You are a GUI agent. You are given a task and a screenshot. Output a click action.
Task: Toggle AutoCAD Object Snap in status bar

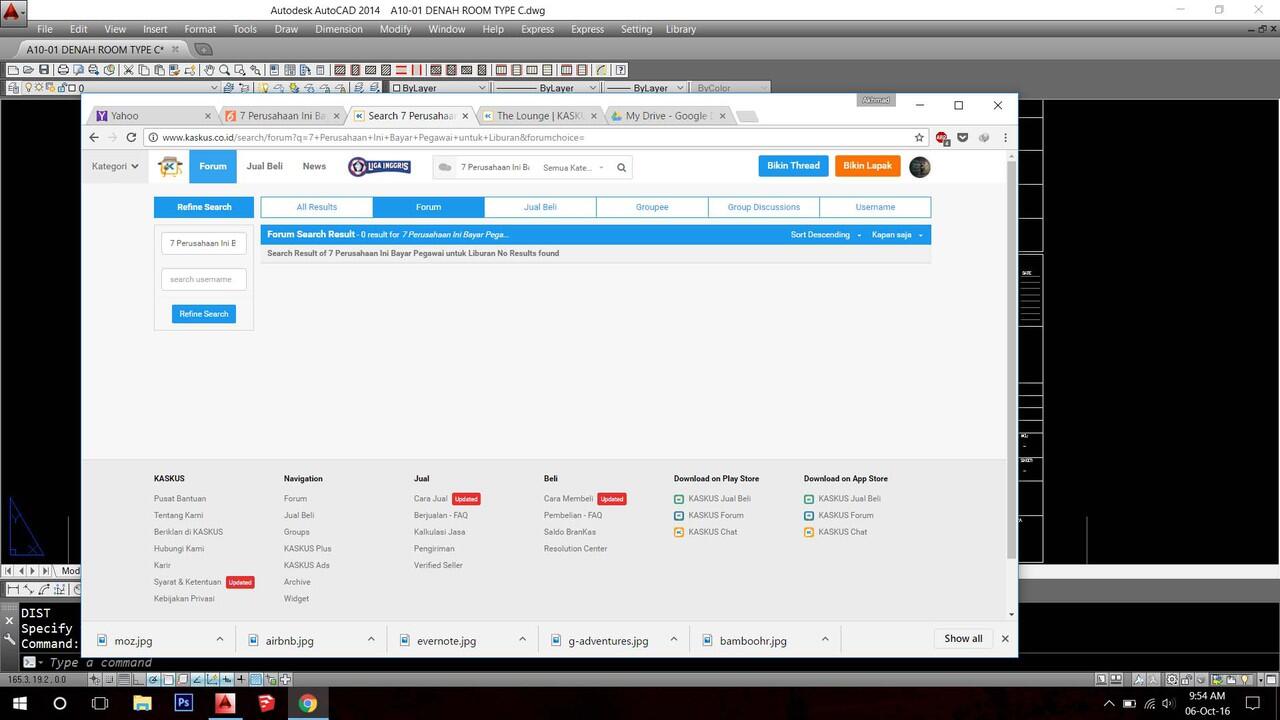coord(168,680)
